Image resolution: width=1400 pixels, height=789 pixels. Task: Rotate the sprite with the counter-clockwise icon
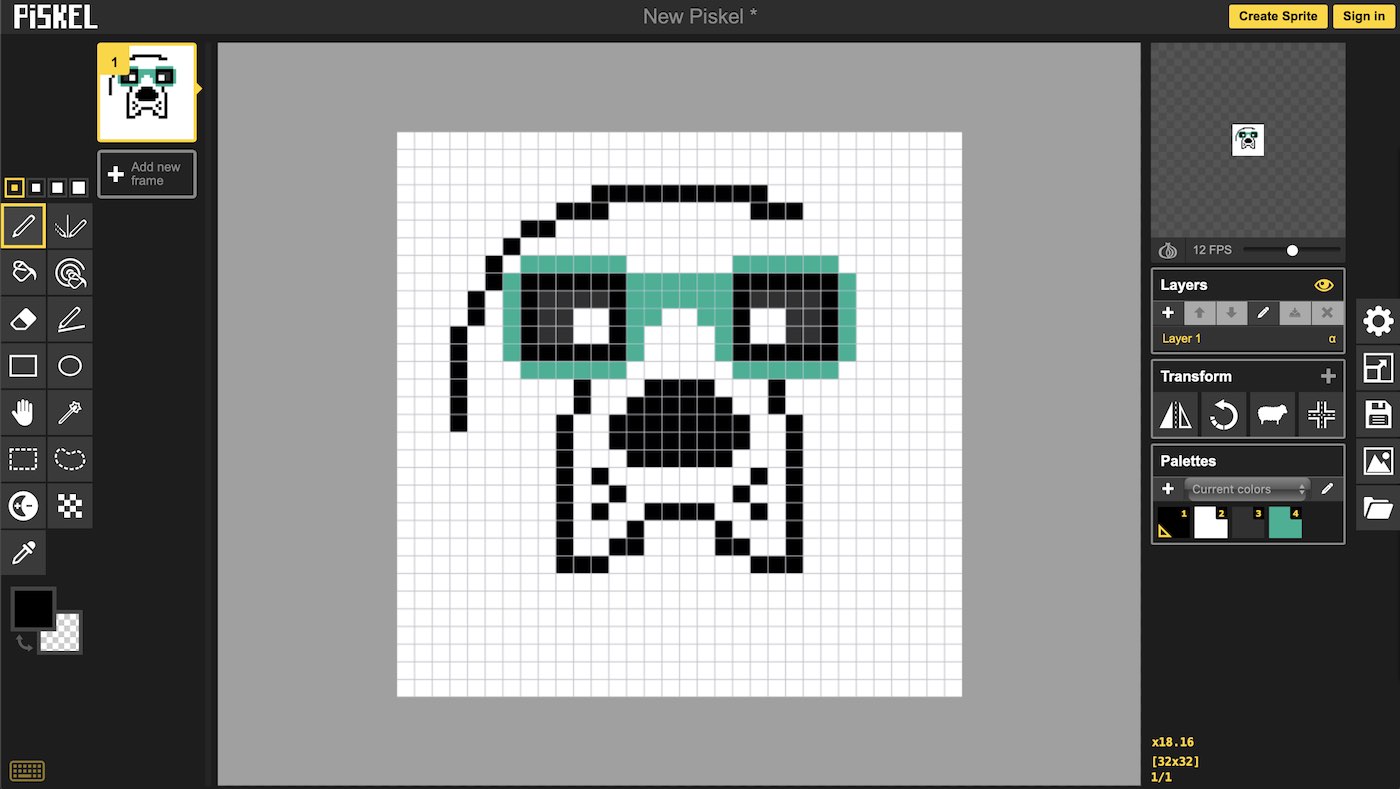pos(1224,414)
